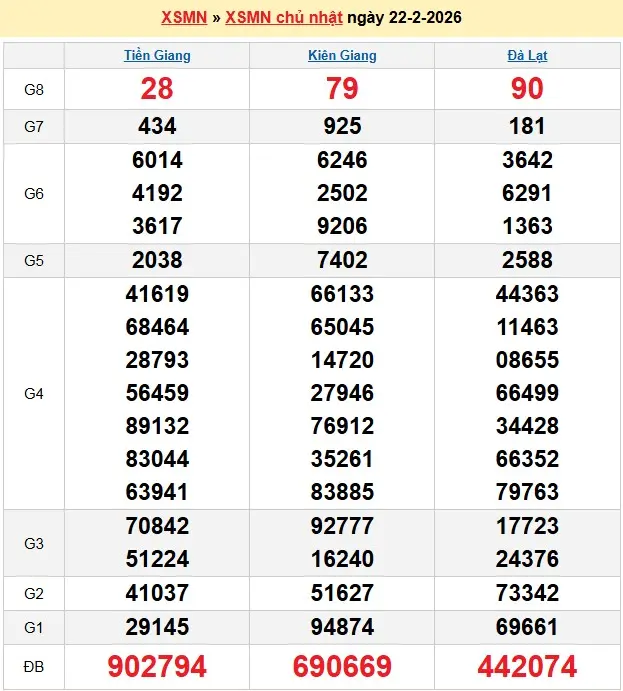Open the Tiền Giang province link
This screenshot has height=691, width=623.
click(x=157, y=55)
